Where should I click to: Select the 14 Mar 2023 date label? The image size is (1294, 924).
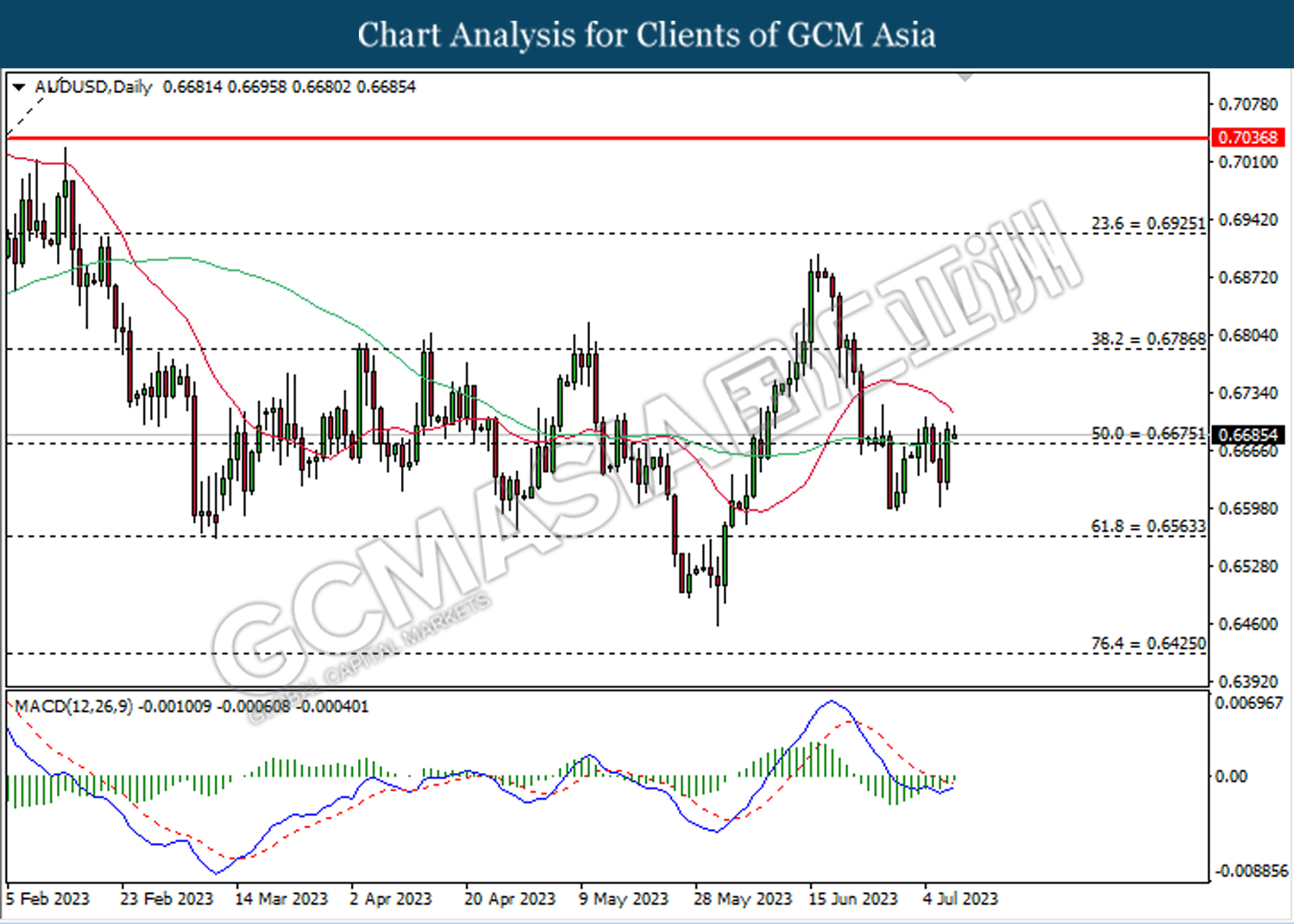[x=281, y=899]
